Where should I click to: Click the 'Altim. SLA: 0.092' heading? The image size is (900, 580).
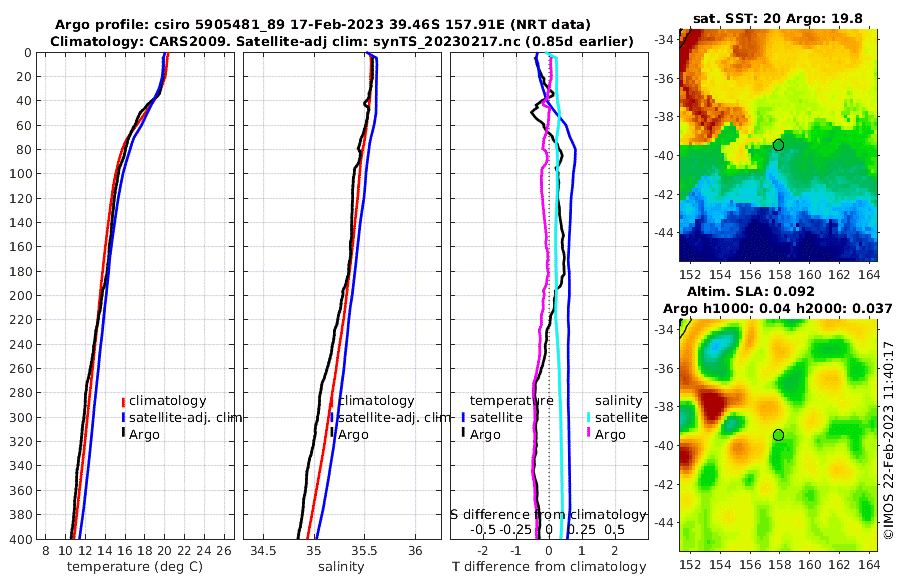(x=751, y=292)
